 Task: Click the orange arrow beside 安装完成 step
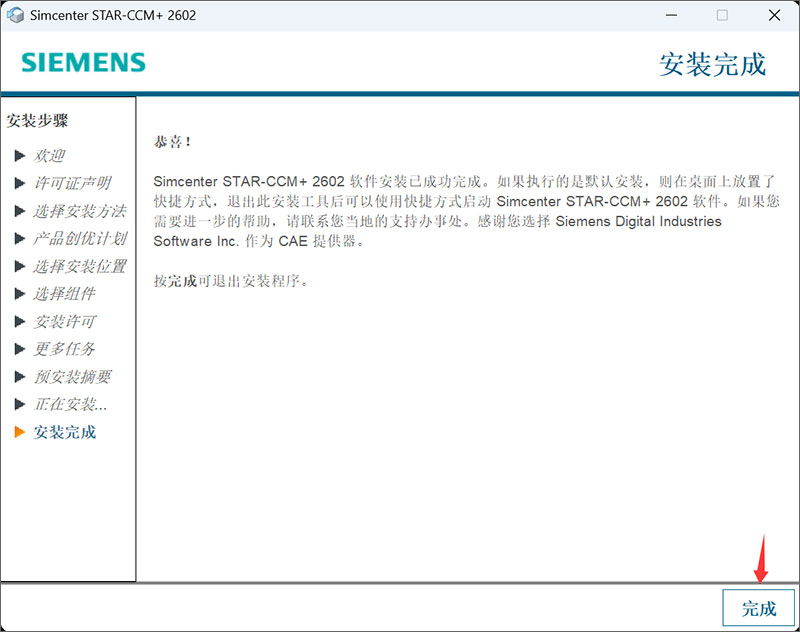tap(20, 432)
